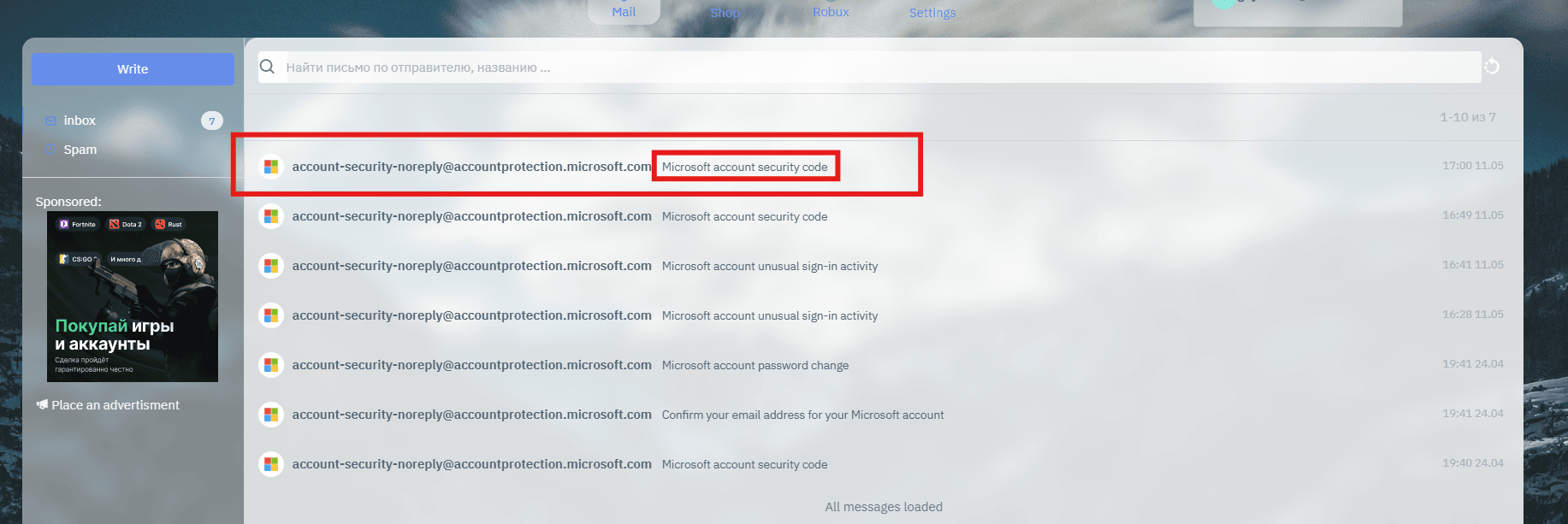The height and width of the screenshot is (524, 1568).
Task: Open the Robux tab
Action: pos(831,12)
